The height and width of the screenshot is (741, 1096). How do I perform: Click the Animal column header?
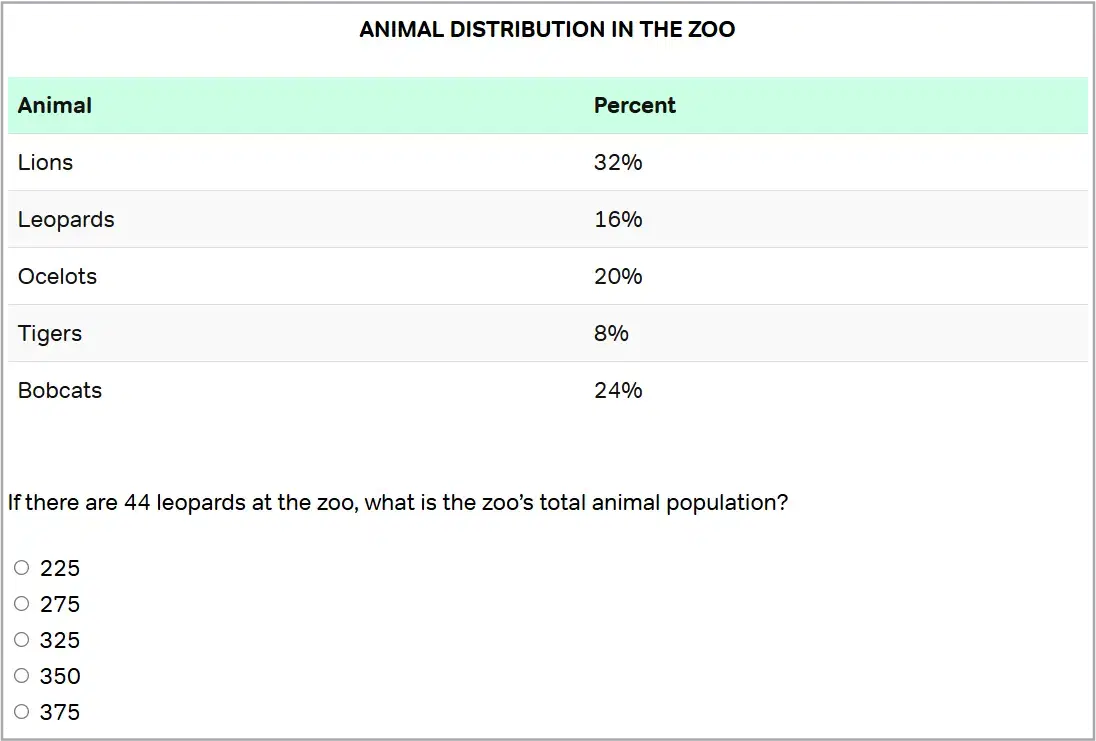coord(55,106)
